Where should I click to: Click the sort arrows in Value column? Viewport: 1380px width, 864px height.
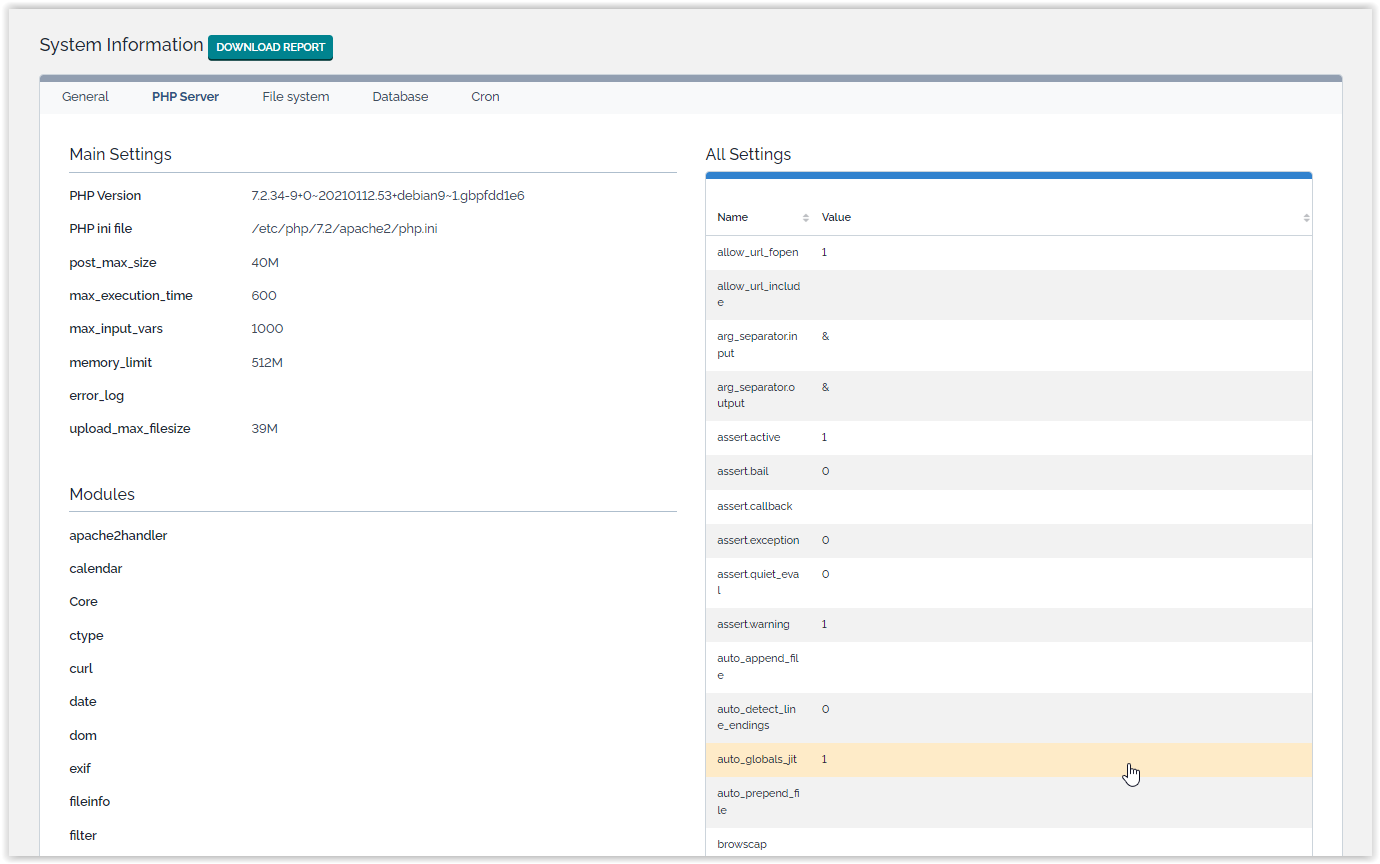click(1306, 218)
